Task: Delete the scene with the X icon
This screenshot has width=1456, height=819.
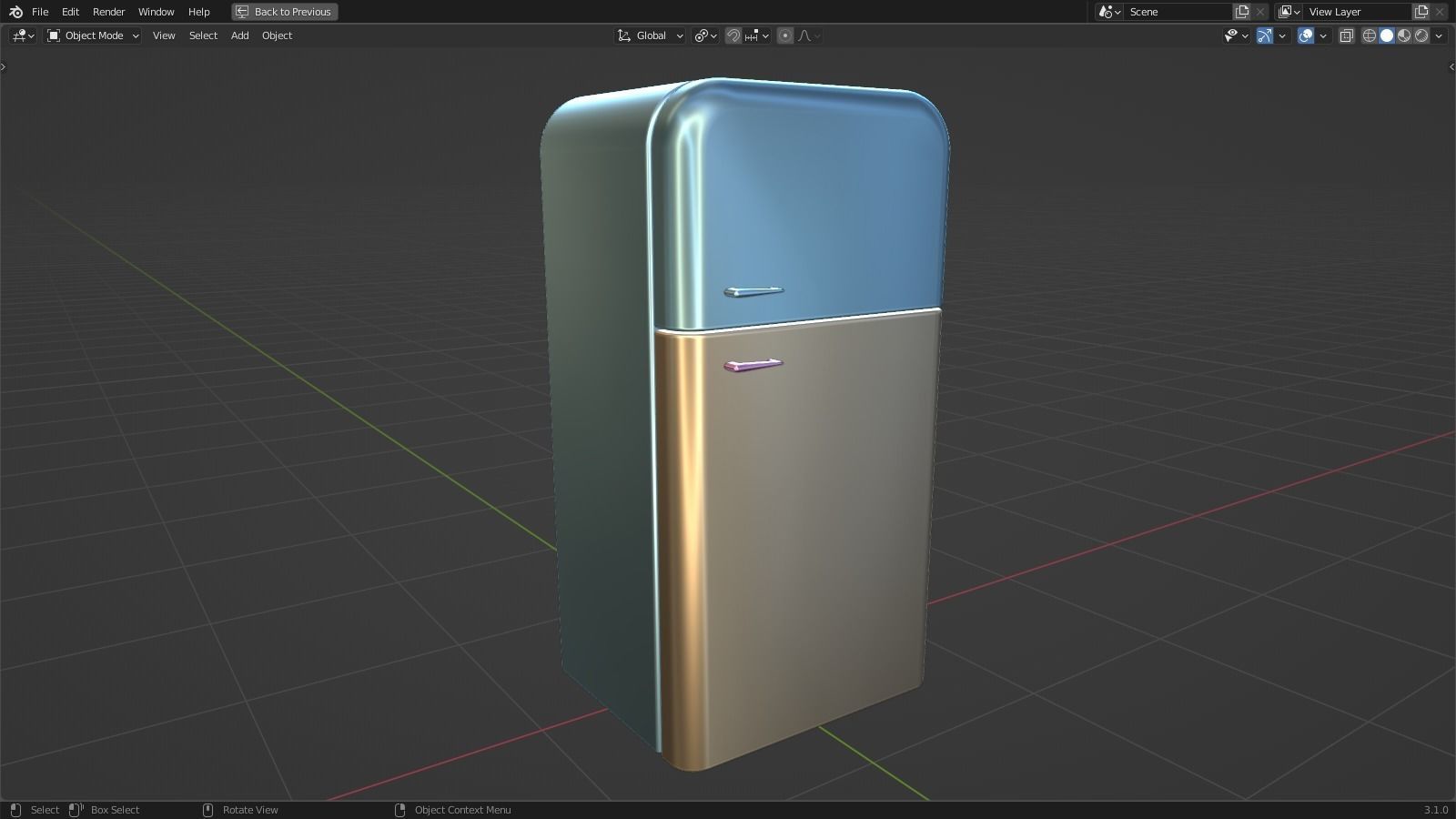Action: tap(1260, 12)
